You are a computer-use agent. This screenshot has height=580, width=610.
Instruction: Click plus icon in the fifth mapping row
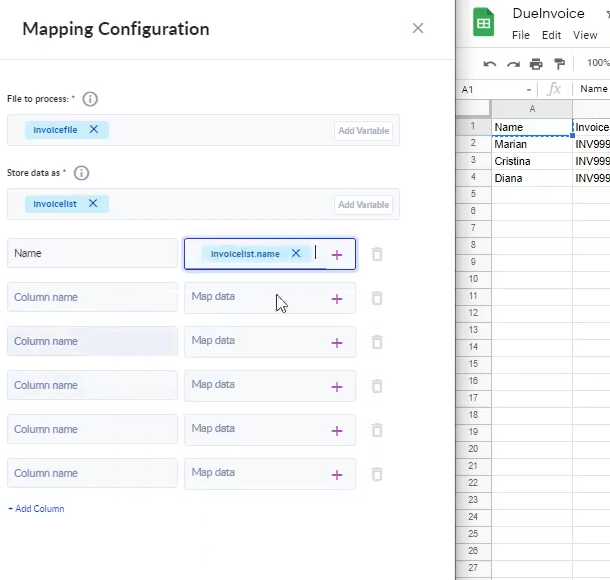pos(337,431)
